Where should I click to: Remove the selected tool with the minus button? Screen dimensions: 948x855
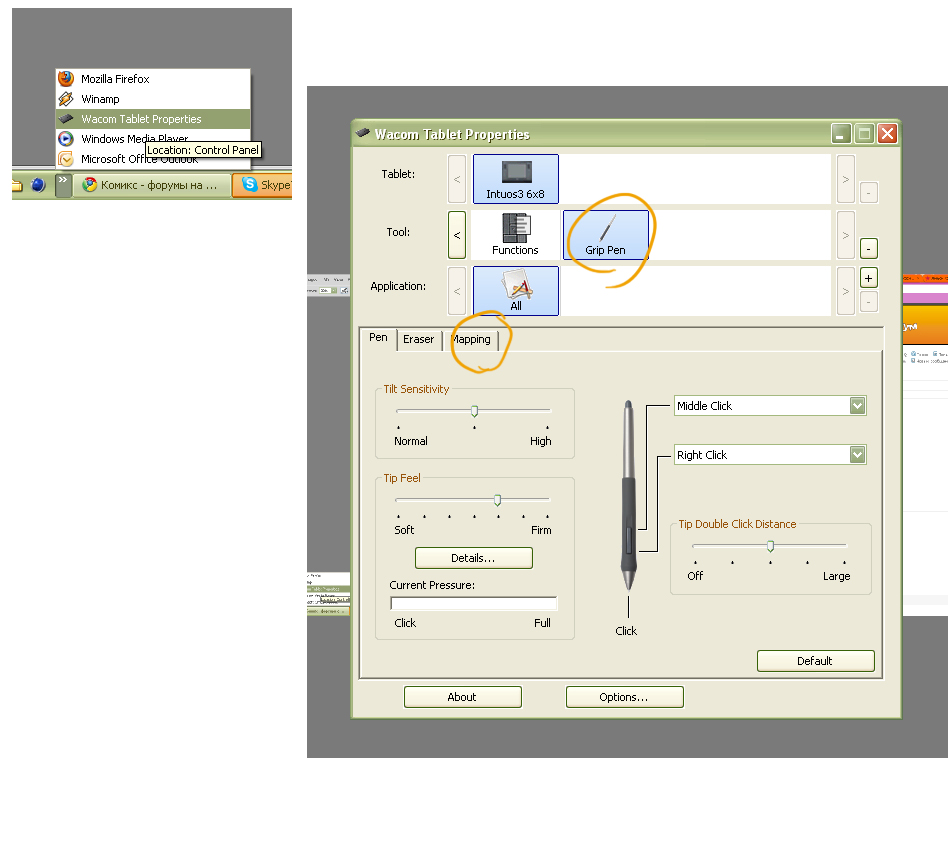coord(869,249)
